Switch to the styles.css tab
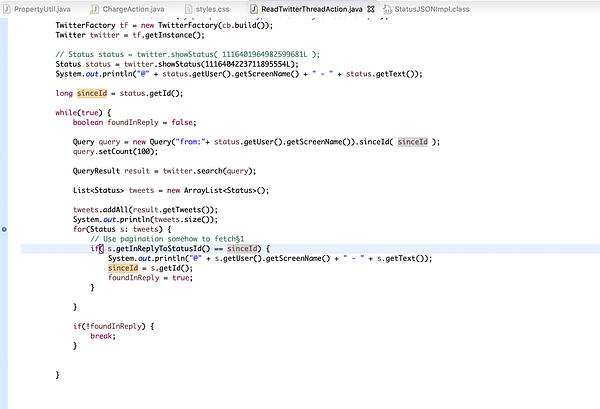This screenshot has height=409, width=600. pyautogui.click(x=212, y=9)
